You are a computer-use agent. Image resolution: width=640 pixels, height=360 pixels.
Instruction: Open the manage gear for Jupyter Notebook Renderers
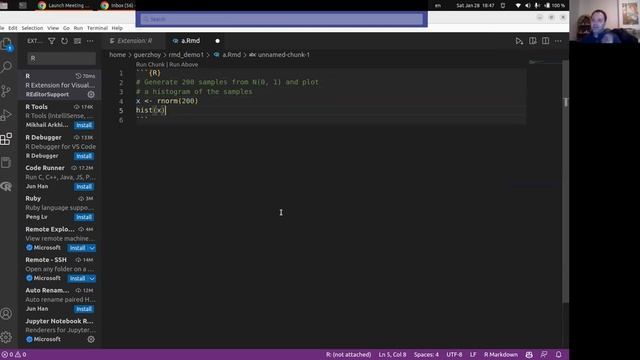pos(91,339)
